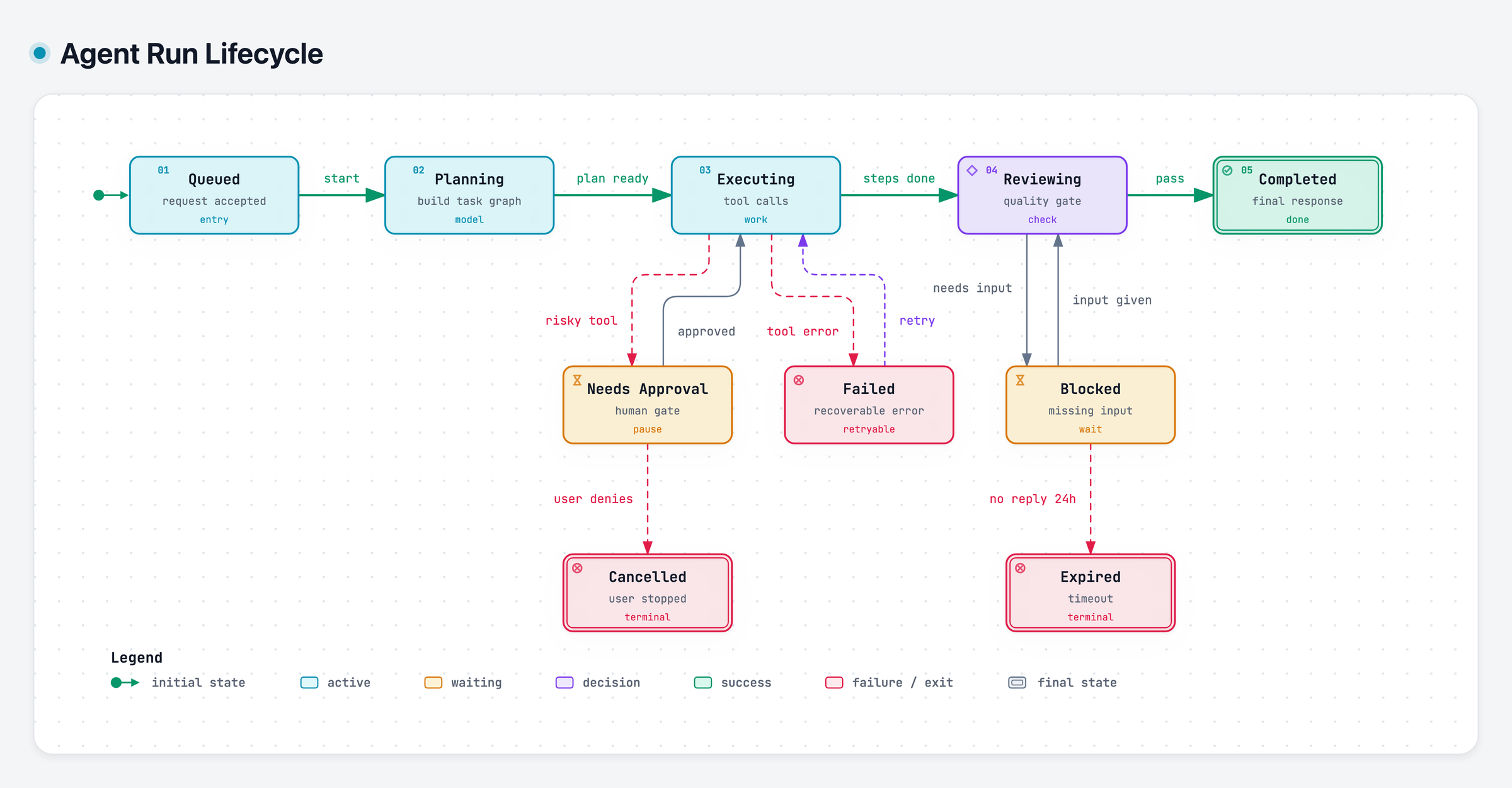This screenshot has width=1512, height=788.
Task: Click the active blue swatch in the legend
Action: pos(309,683)
